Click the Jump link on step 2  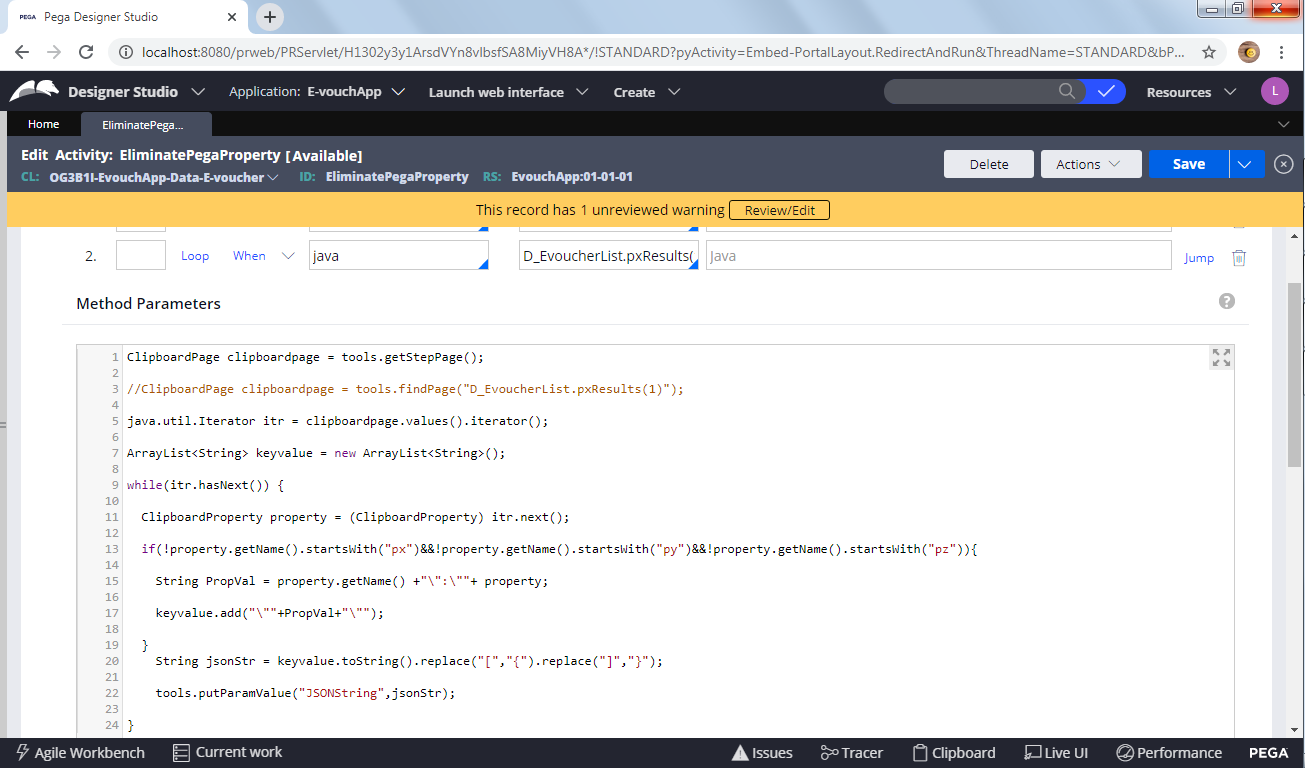click(1198, 257)
